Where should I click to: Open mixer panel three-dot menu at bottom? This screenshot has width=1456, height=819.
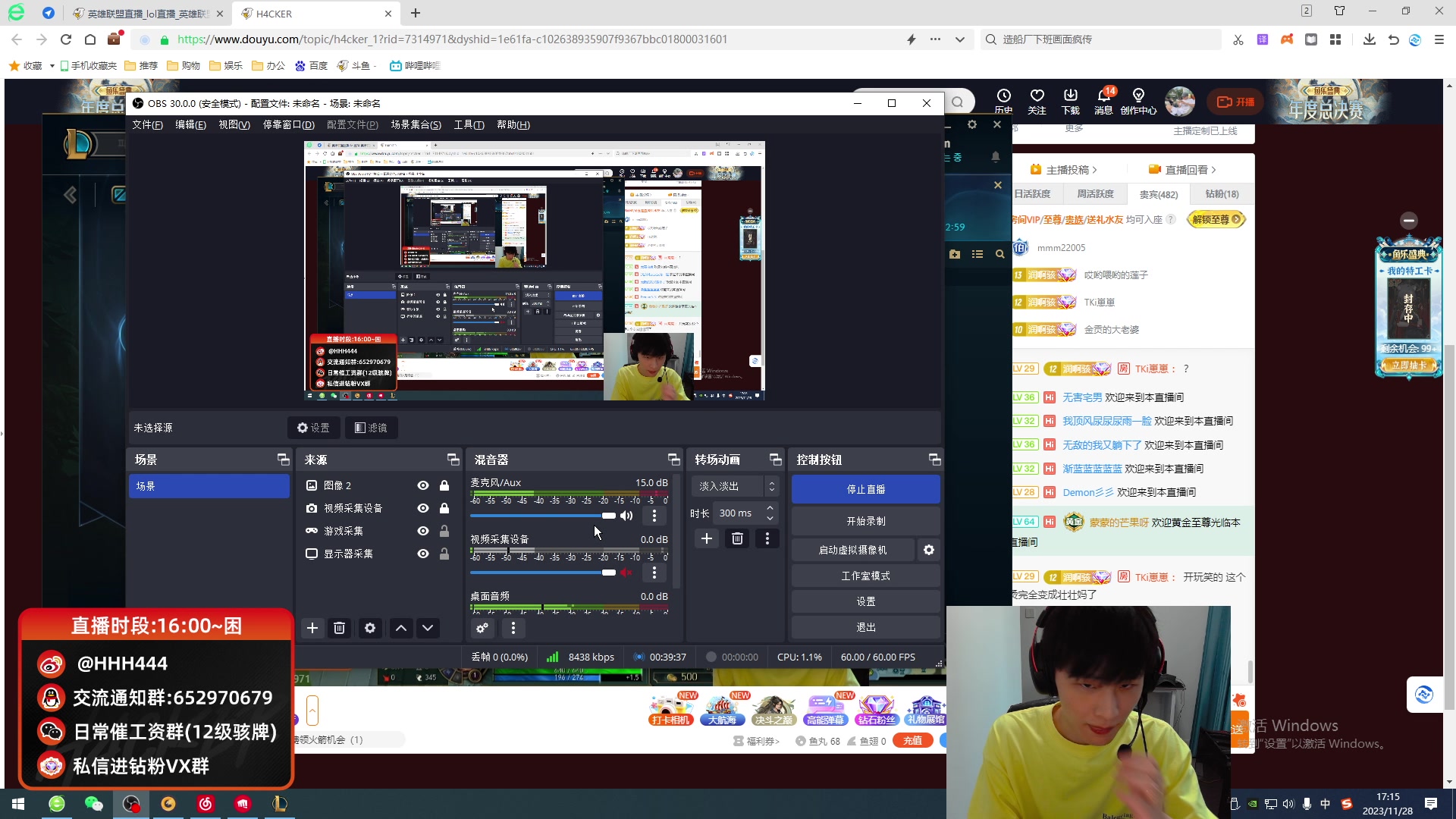click(513, 628)
